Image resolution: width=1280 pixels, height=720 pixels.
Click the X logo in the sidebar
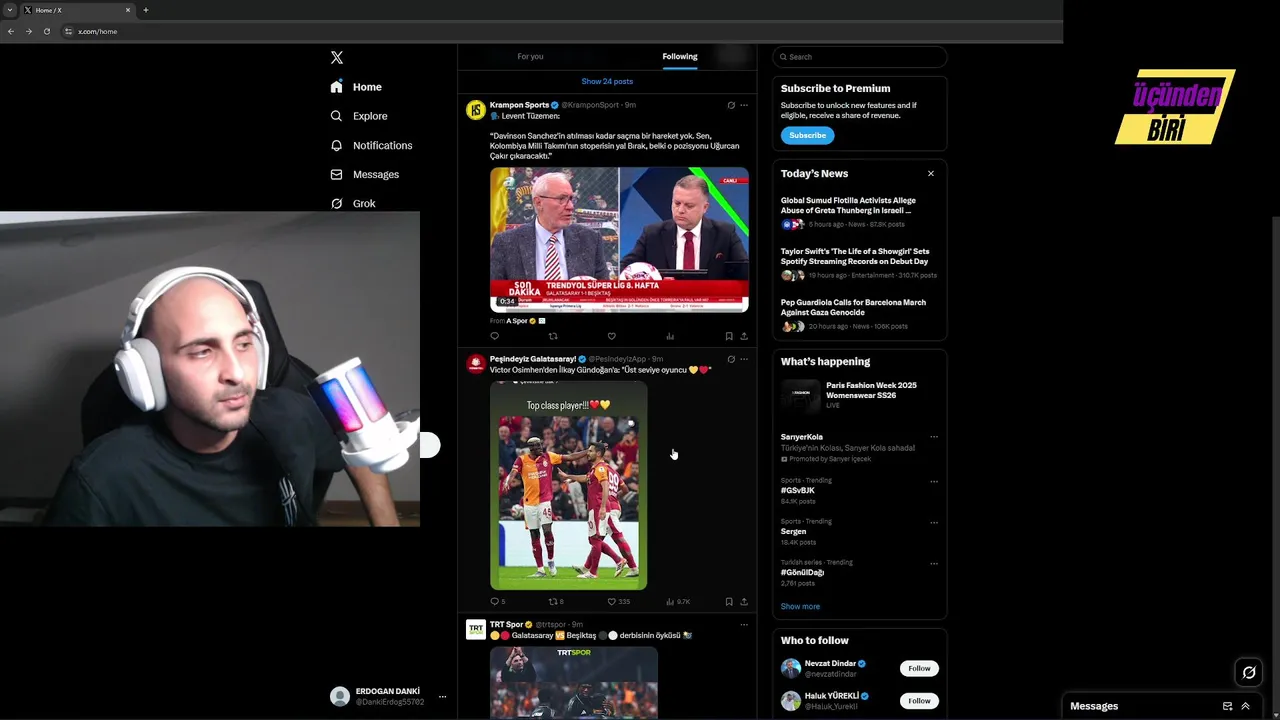[x=337, y=58]
